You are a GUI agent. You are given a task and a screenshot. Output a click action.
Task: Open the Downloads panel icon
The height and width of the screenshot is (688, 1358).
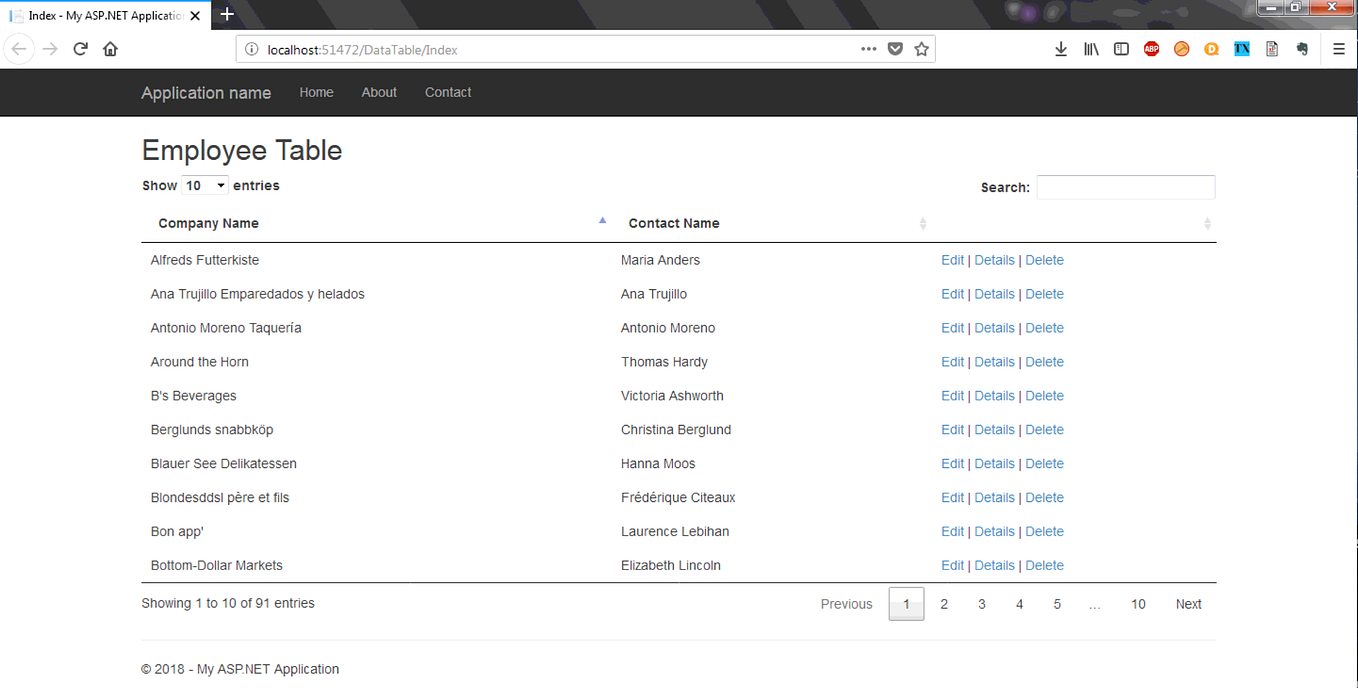(1060, 48)
